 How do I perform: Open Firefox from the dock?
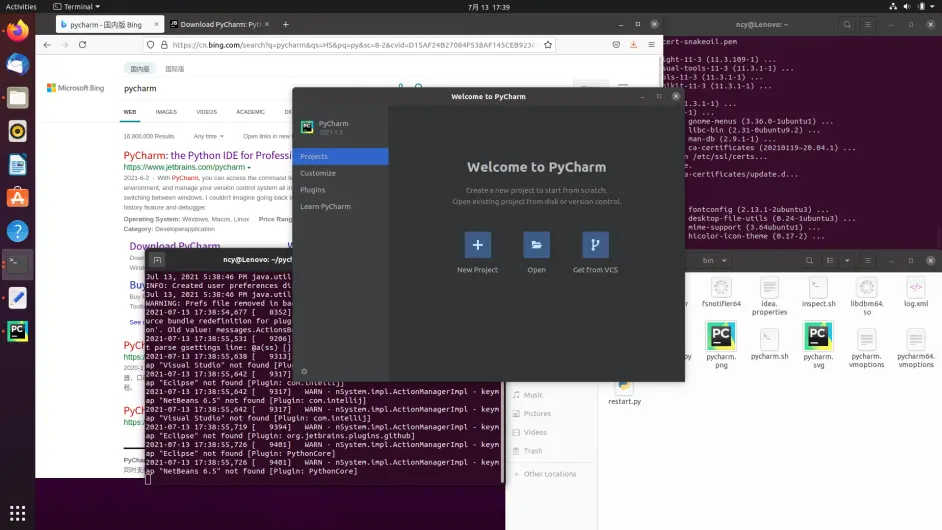tap(17, 31)
